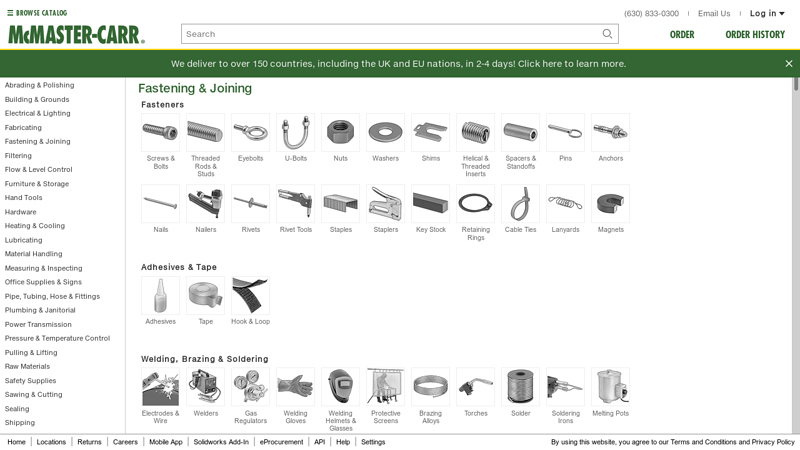Open the ORDER HISTORY tab
The height and width of the screenshot is (450, 800).
[755, 35]
